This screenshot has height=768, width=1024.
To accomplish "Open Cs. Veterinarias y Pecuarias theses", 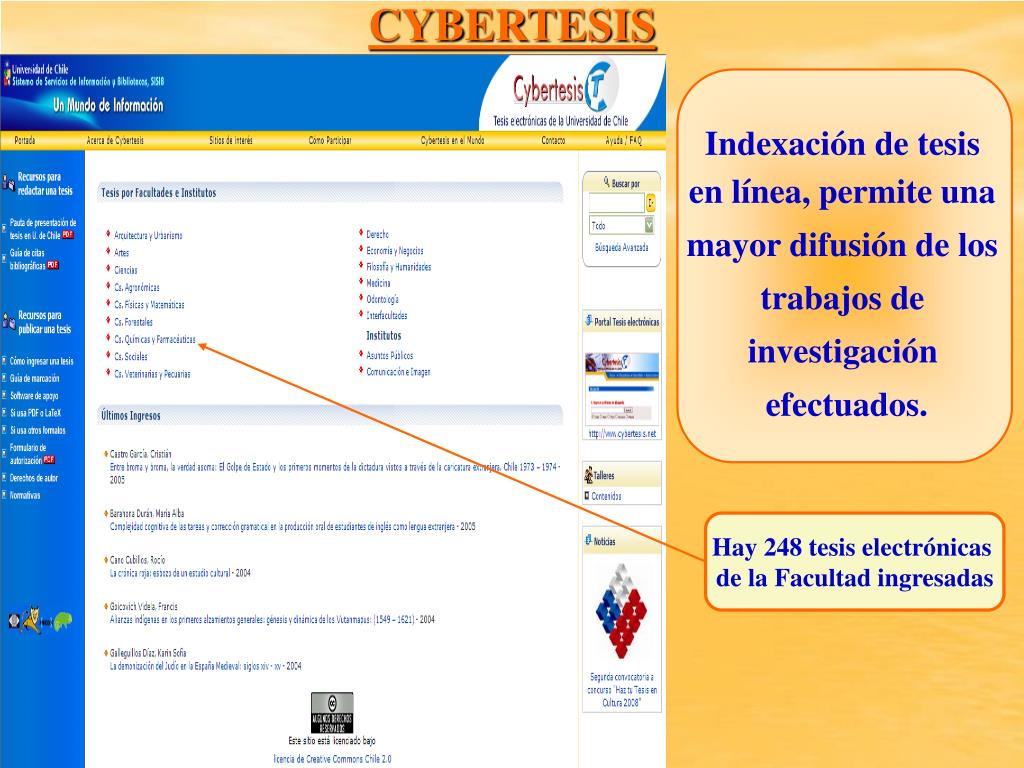I will tap(152, 374).
